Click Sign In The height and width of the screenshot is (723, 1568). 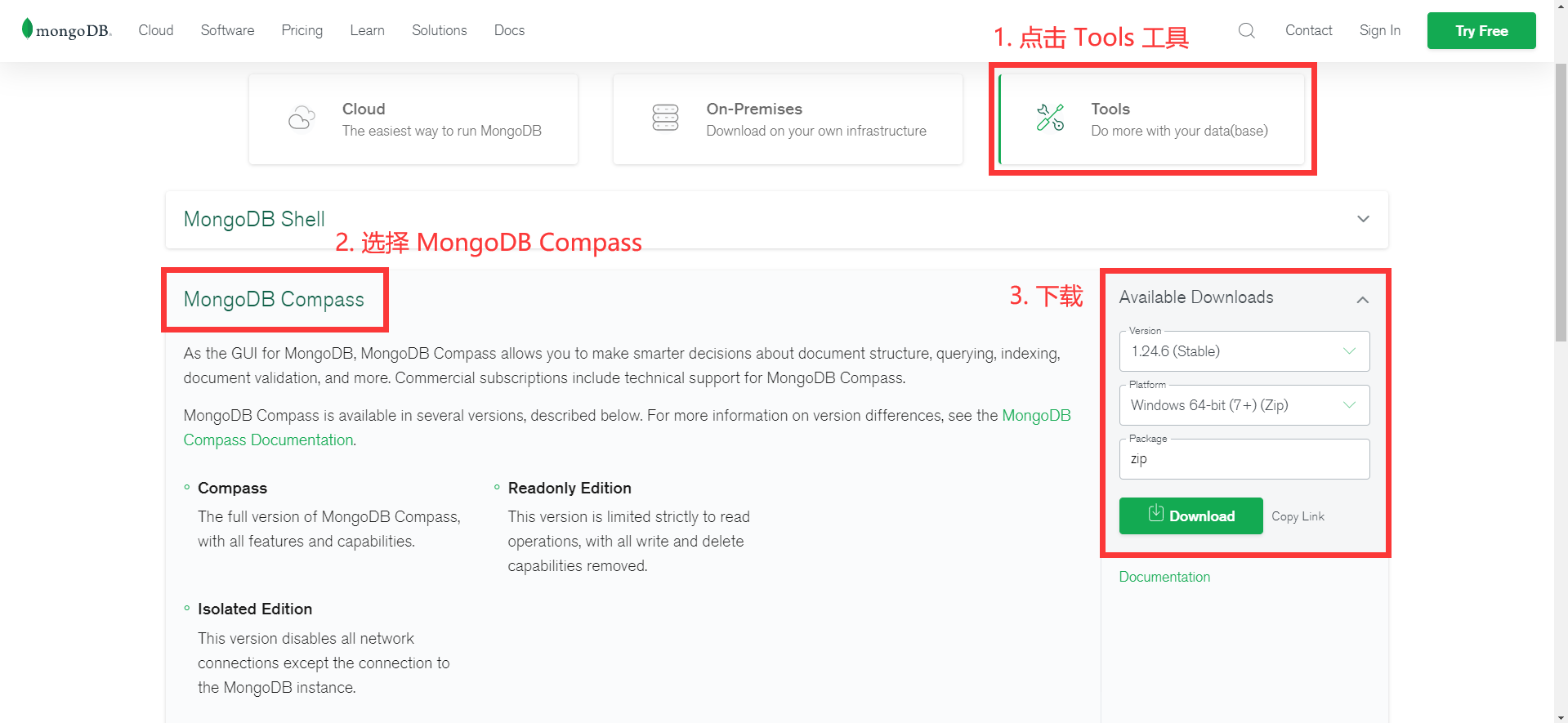(1379, 30)
